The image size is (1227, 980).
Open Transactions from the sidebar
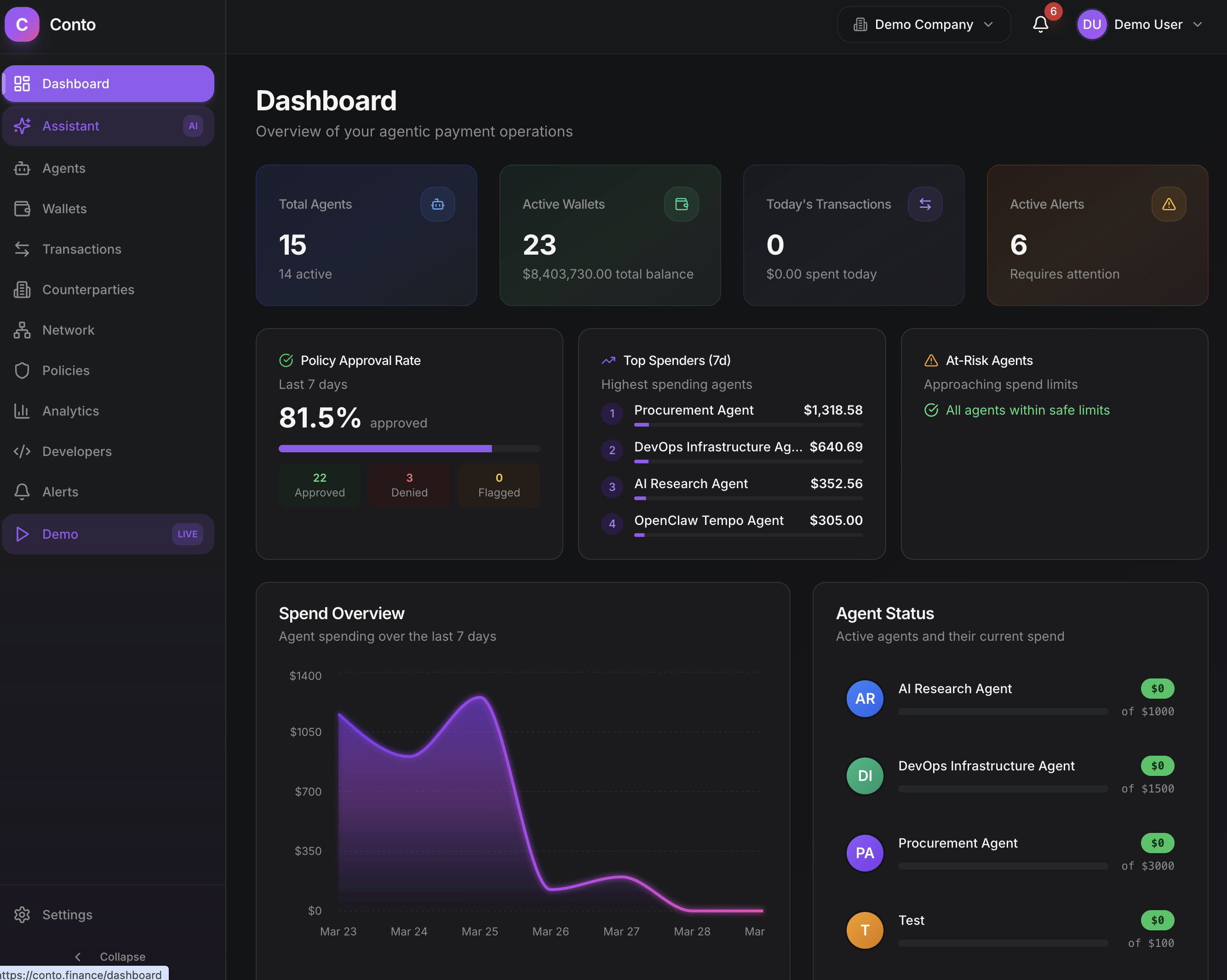[x=81, y=249]
